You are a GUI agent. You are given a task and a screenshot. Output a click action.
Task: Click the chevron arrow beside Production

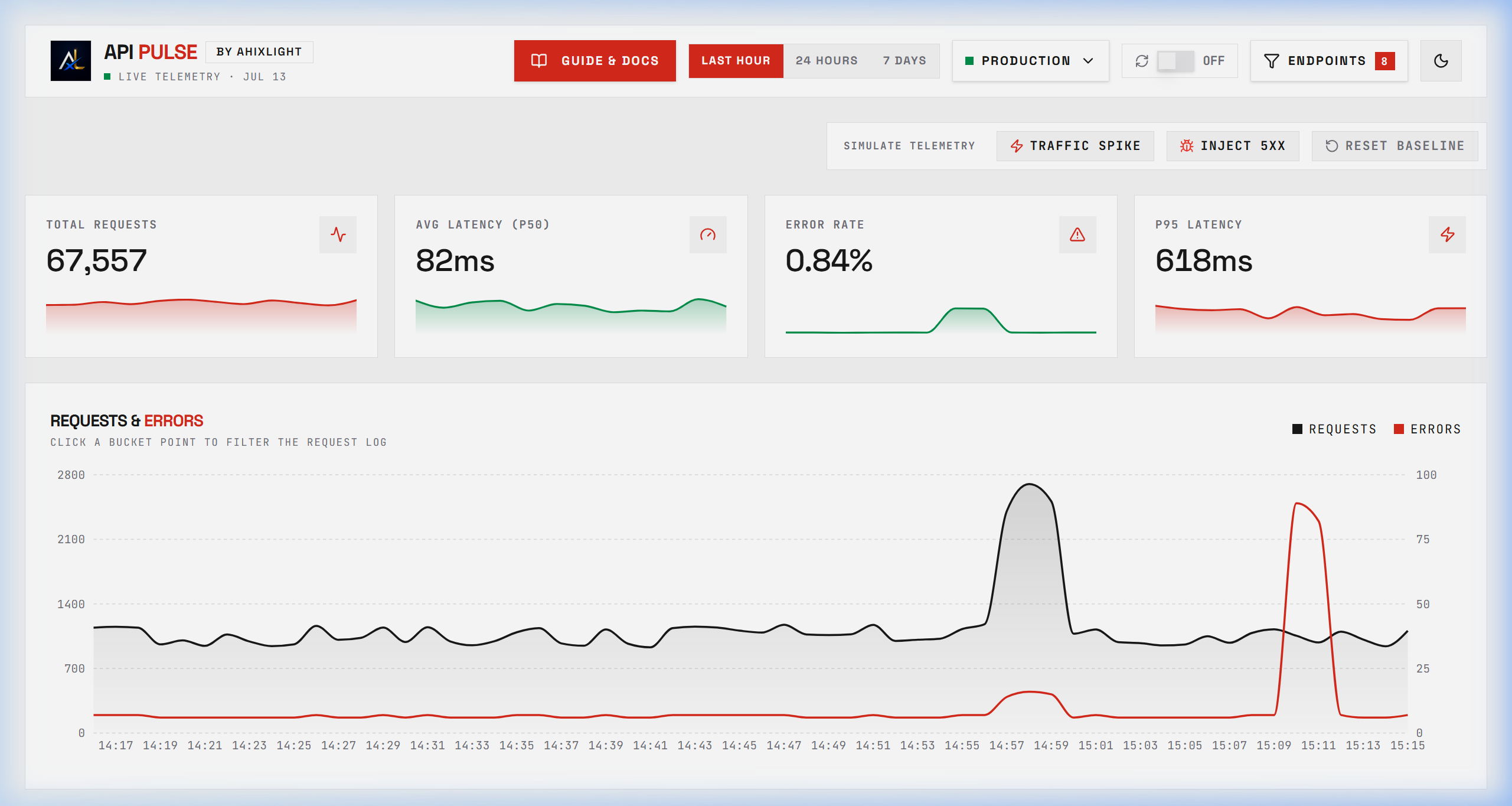coord(1088,61)
